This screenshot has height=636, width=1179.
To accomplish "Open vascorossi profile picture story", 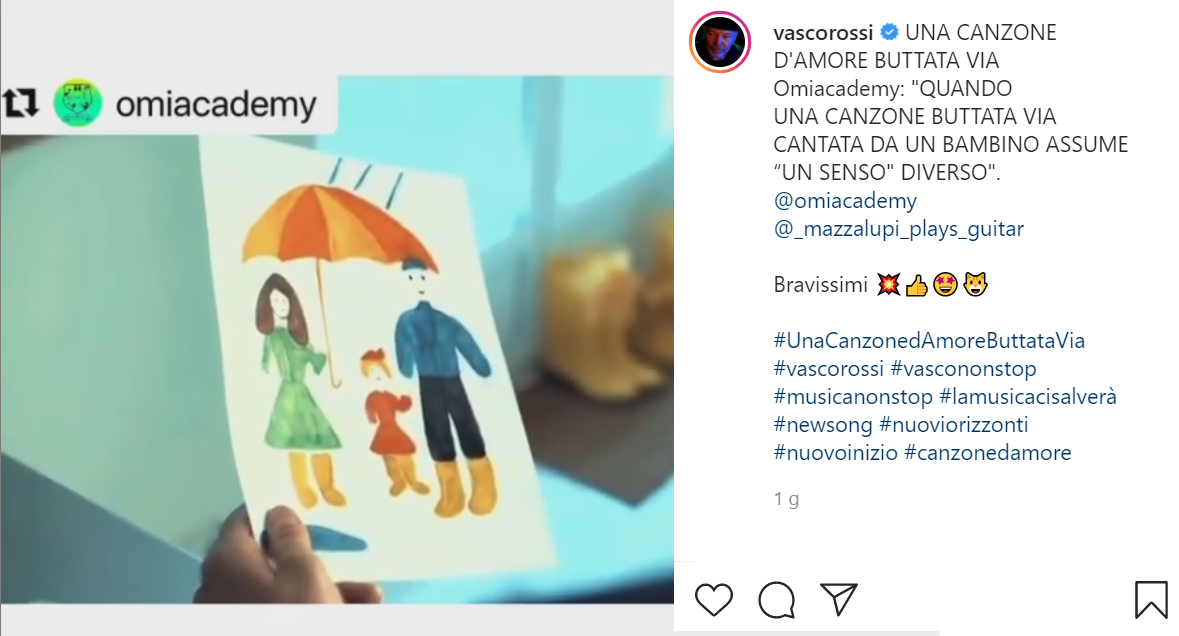I will 720,42.
